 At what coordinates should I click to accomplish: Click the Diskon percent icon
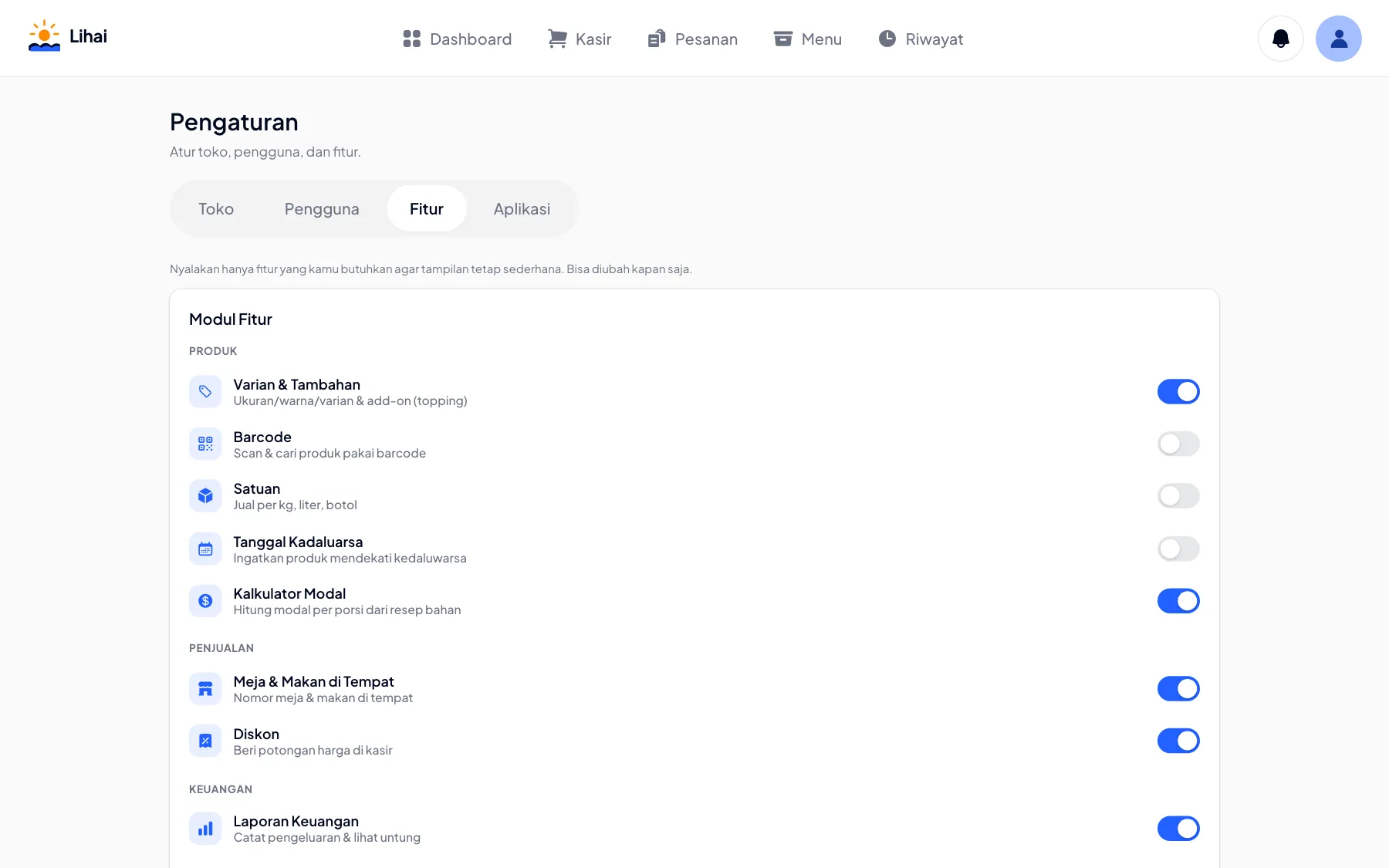205,741
